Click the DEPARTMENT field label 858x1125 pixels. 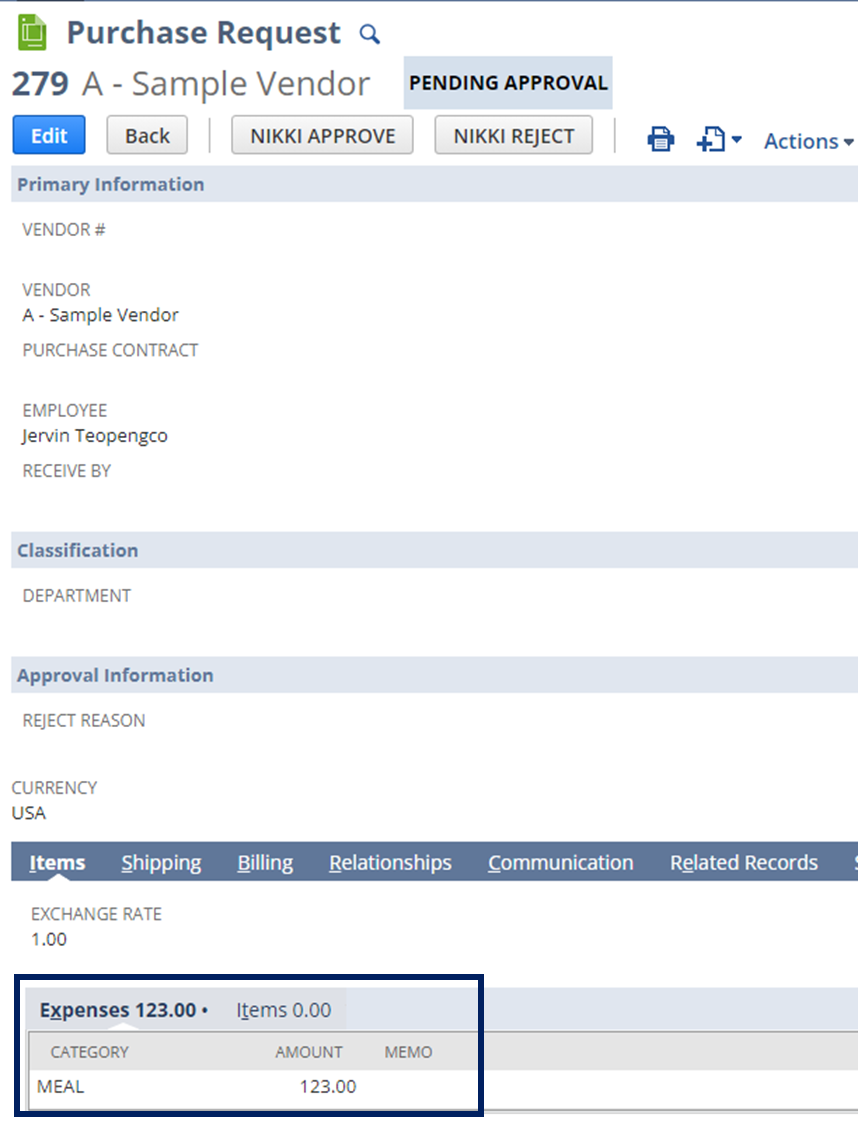click(77, 596)
